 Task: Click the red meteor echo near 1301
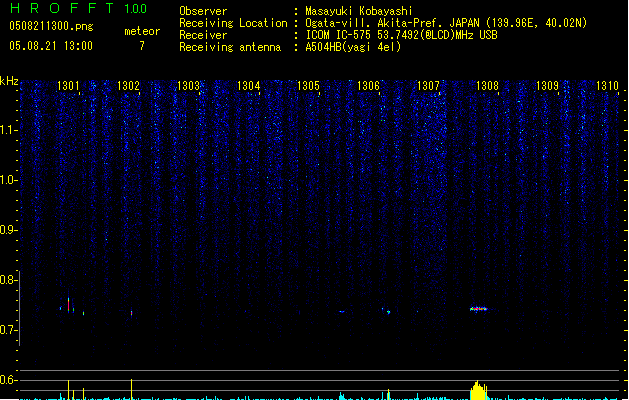[69, 305]
